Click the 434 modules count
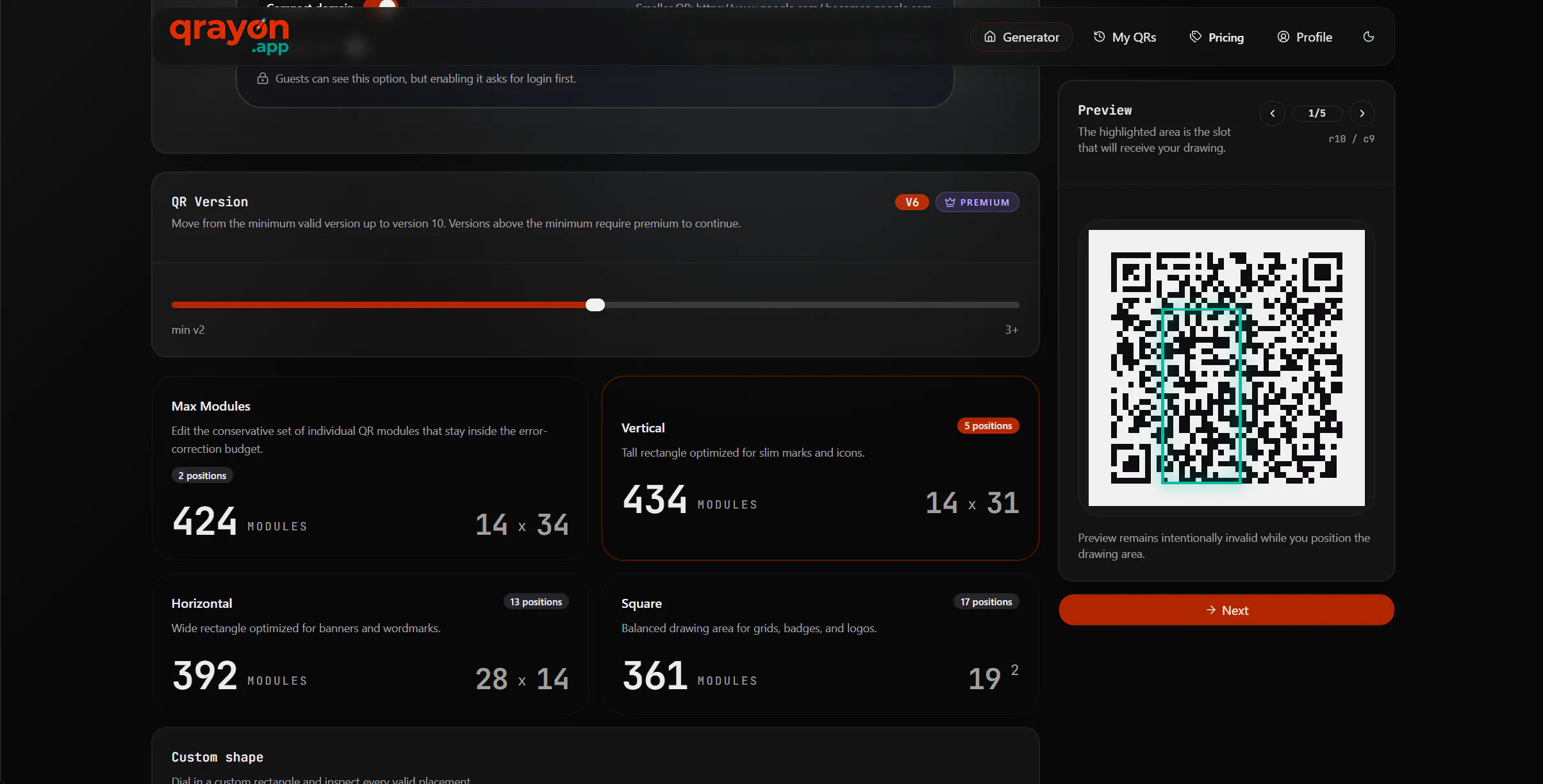The height and width of the screenshot is (784, 1543). (654, 500)
